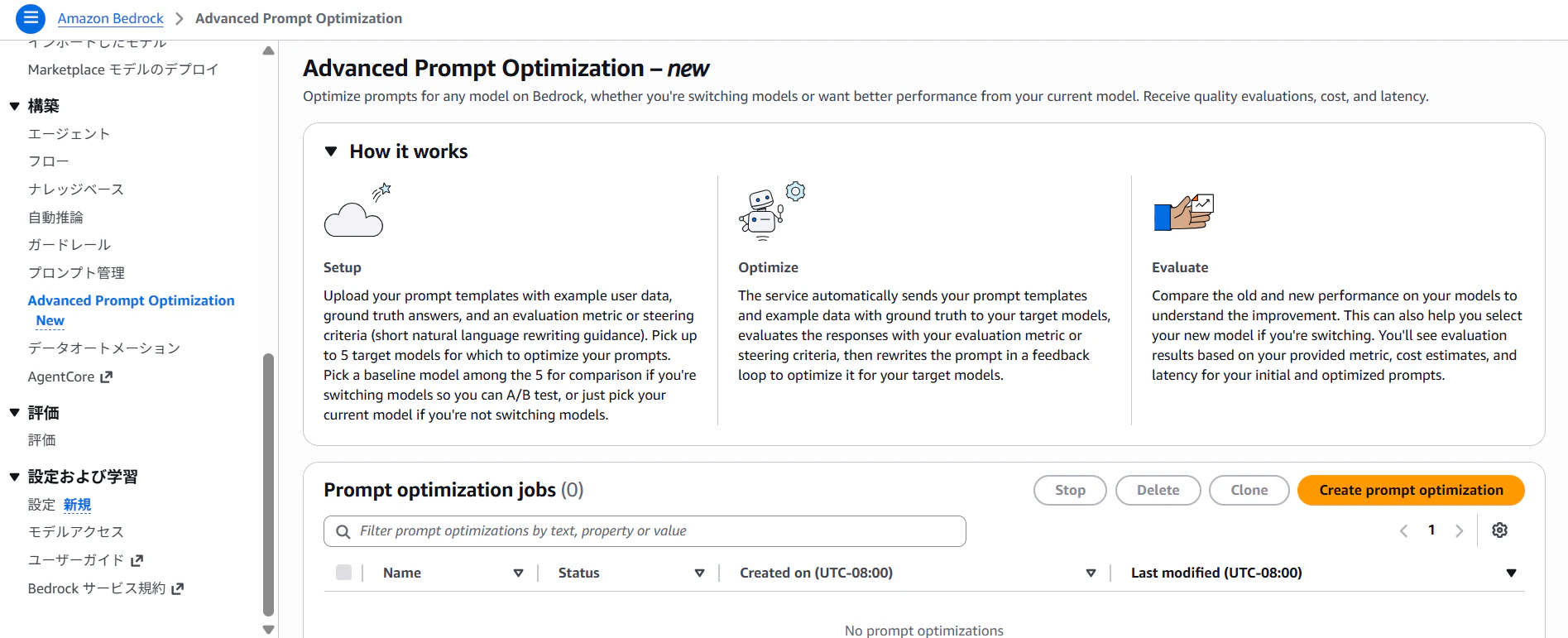Open the Bedrock サービス規約 link
Viewport: 1568px width, 638px height.
tap(97, 588)
